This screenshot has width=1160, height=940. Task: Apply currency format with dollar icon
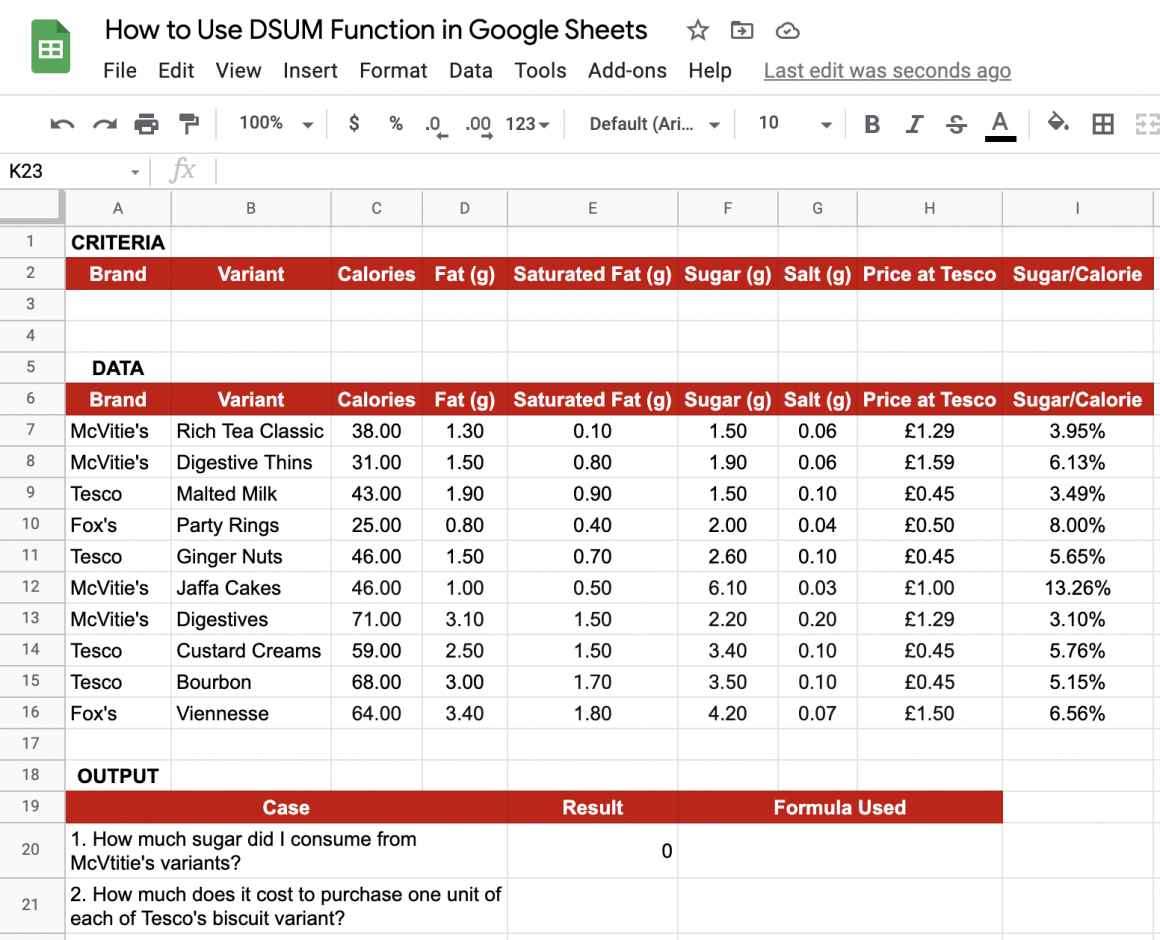(x=353, y=123)
